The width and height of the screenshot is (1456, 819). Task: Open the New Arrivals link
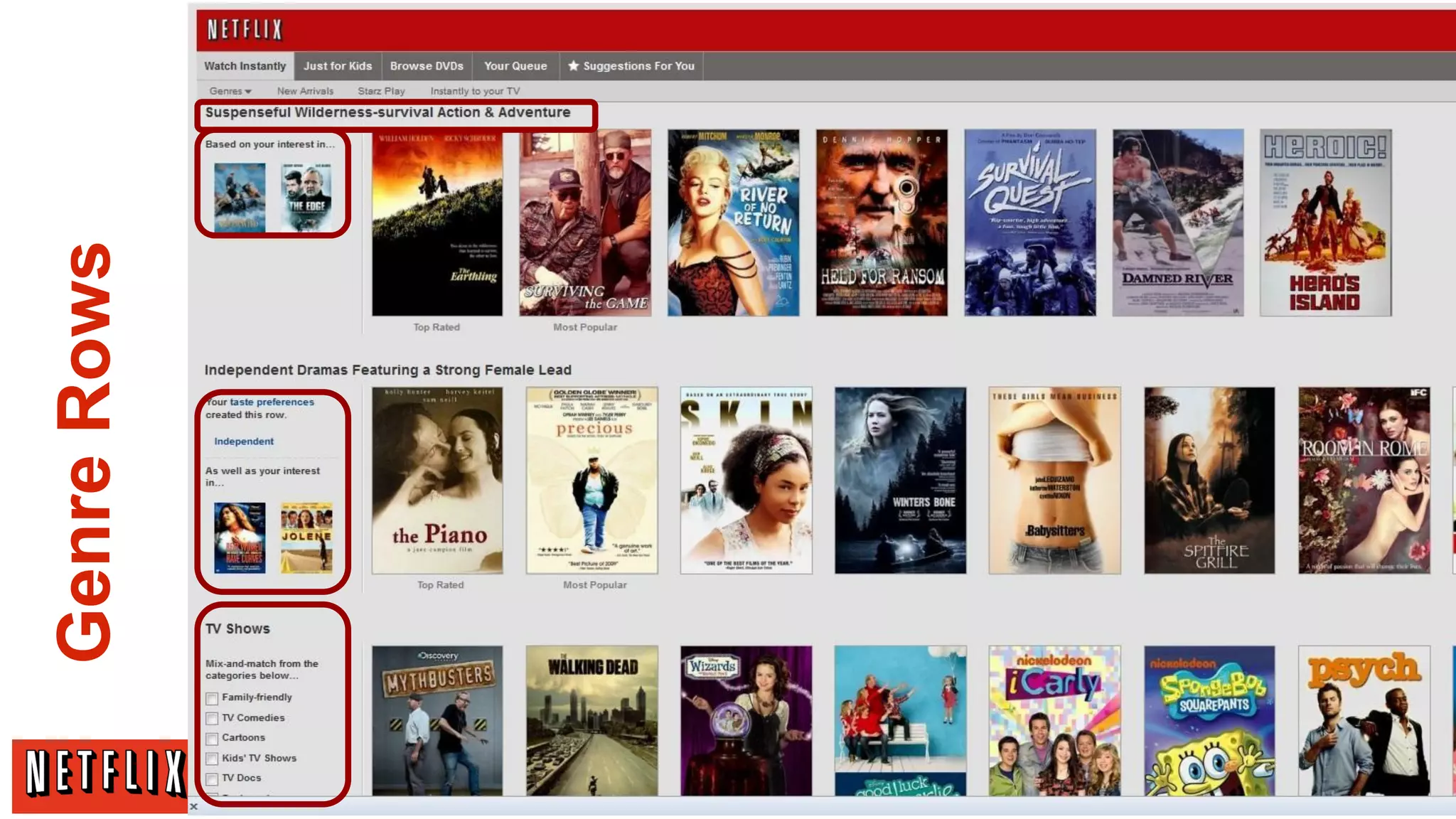click(x=305, y=91)
